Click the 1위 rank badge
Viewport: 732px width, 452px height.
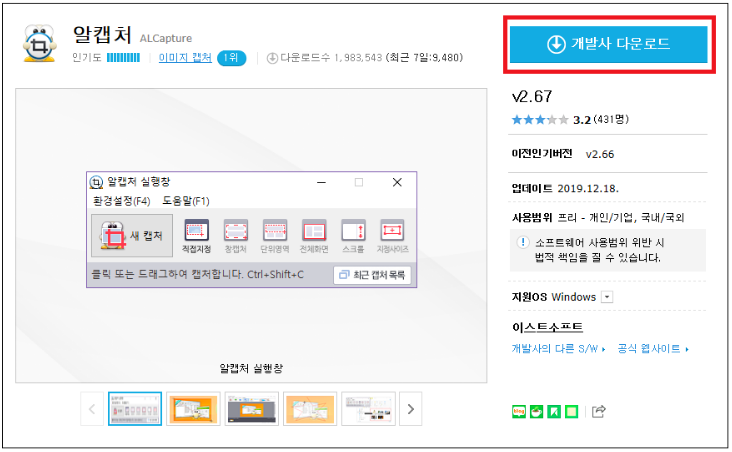231,57
